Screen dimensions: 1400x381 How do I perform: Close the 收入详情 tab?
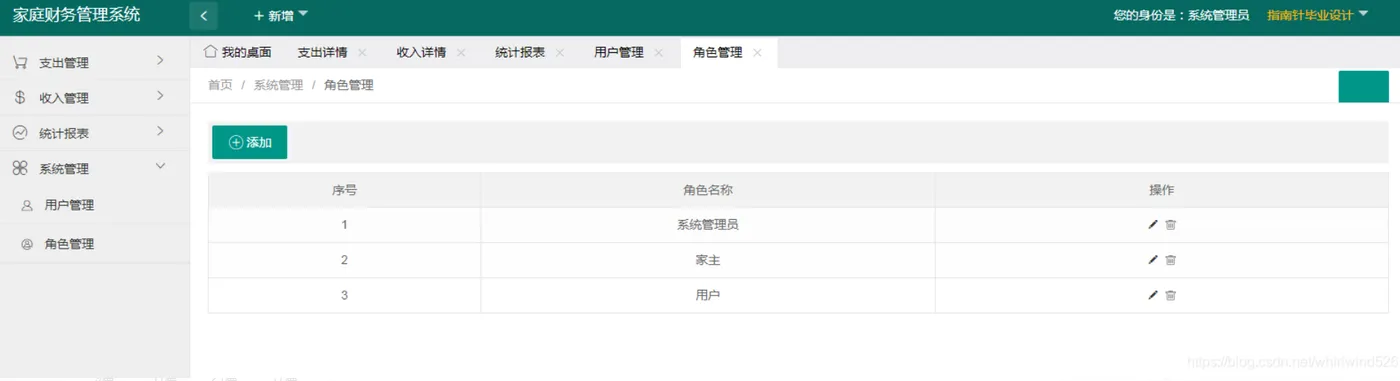click(461, 53)
